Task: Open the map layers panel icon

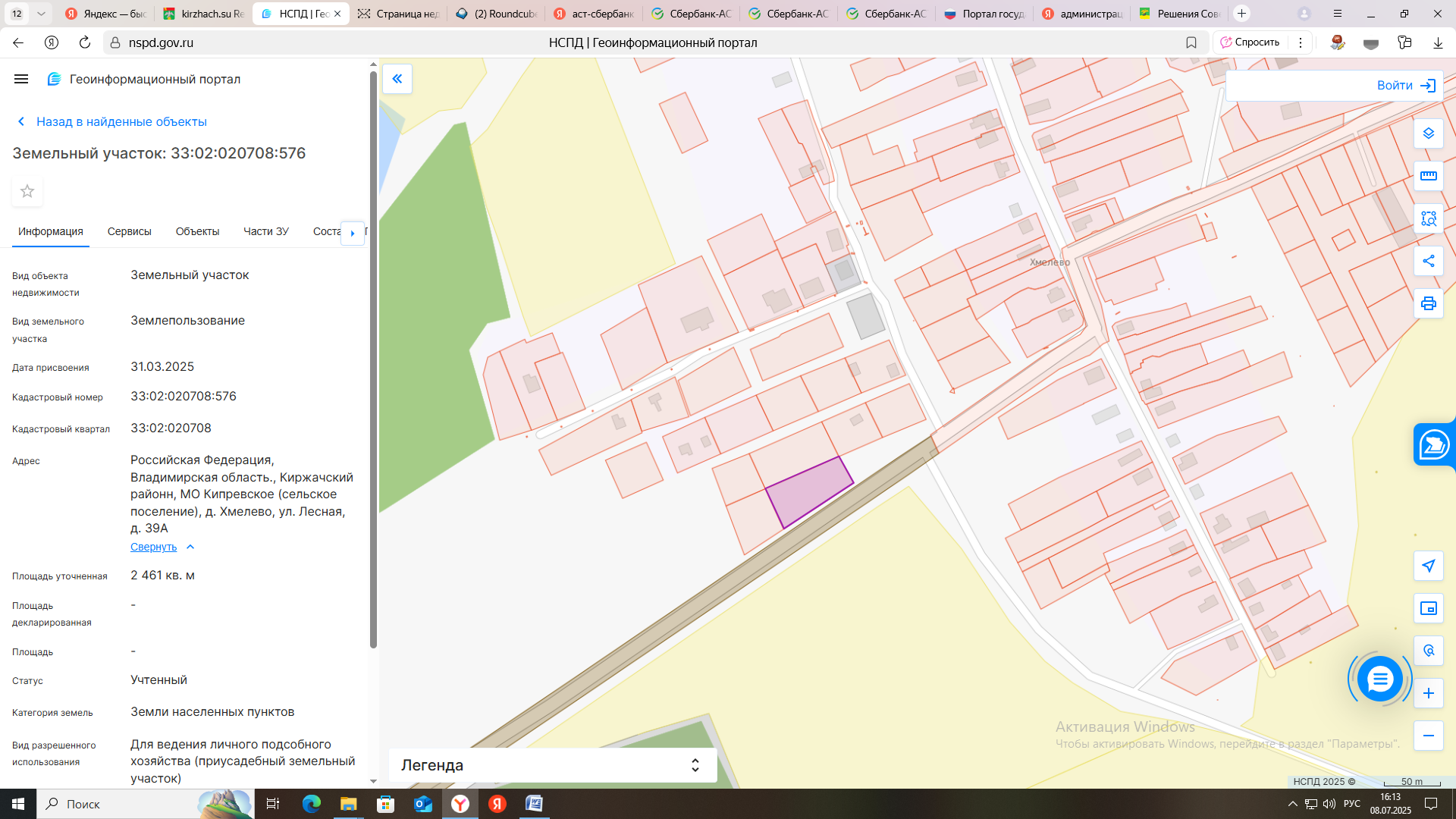Action: pyautogui.click(x=1428, y=133)
